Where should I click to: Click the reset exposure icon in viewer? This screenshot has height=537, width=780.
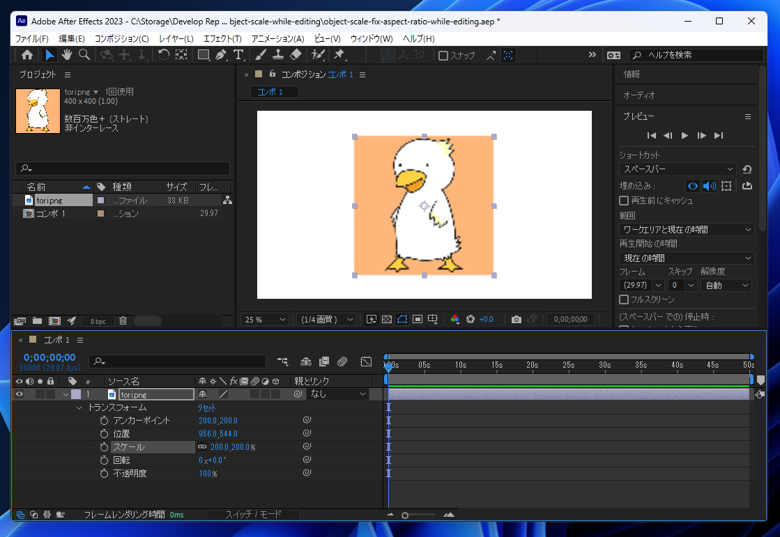pos(471,319)
